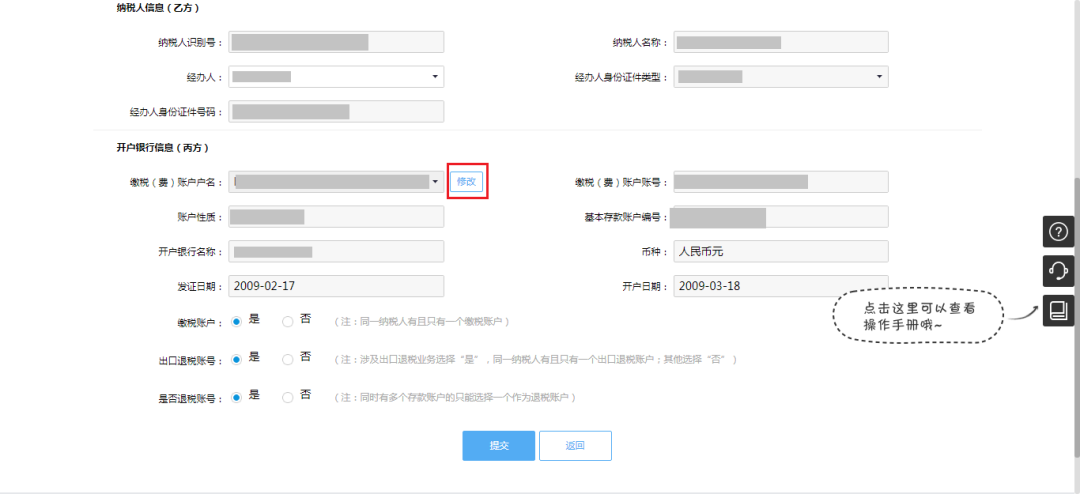Open the customer service headset icon
This screenshot has height=494, width=1080.
pos(1057,271)
